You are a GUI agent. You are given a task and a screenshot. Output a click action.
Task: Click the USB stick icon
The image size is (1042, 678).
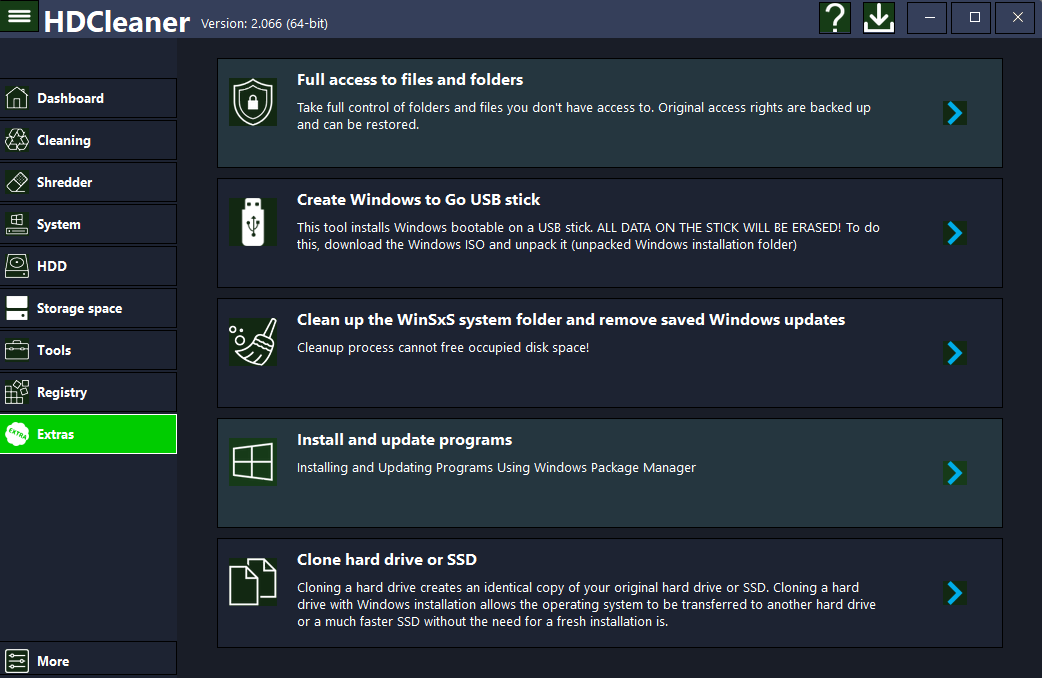tap(253, 222)
